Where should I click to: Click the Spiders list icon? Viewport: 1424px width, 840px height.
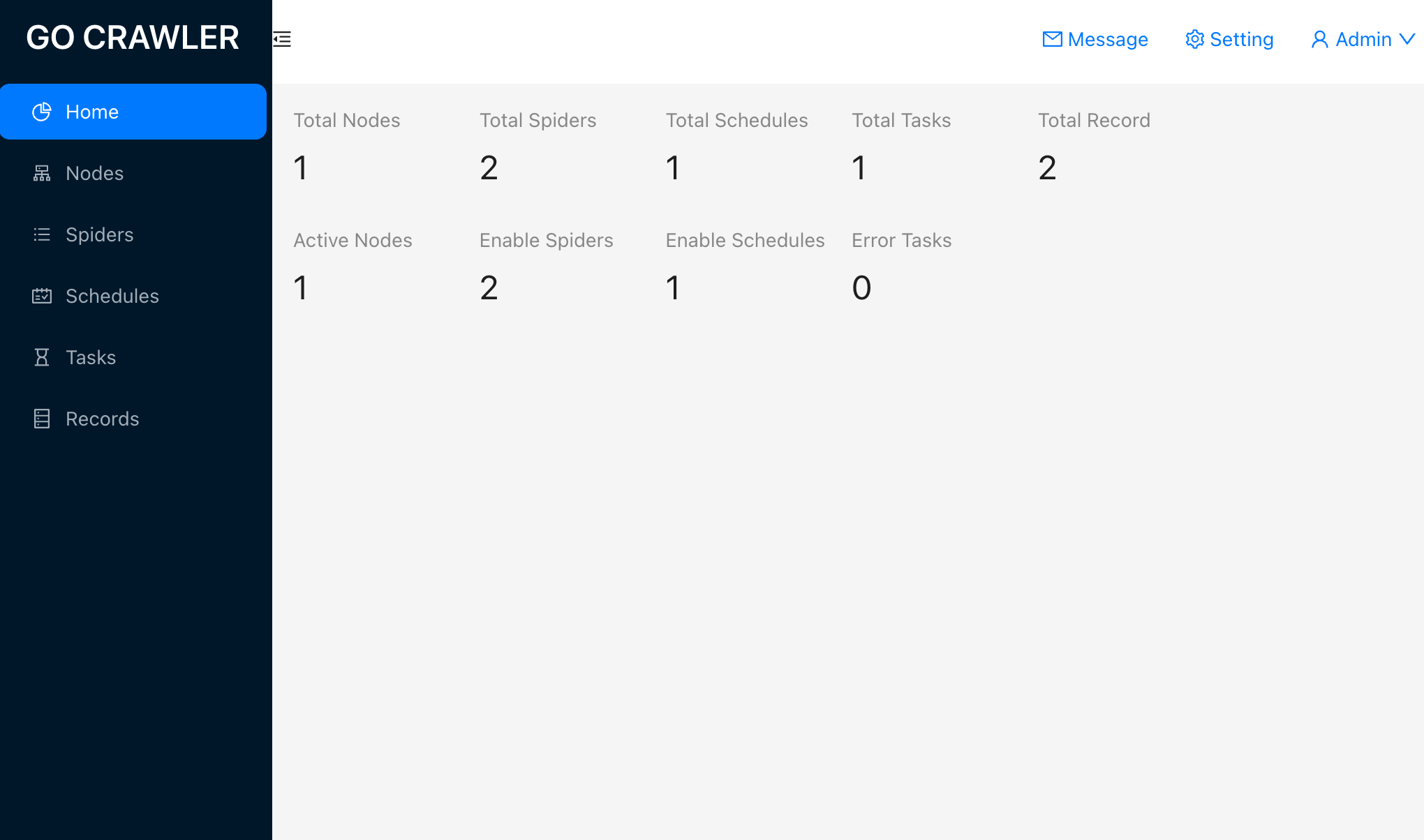42,234
